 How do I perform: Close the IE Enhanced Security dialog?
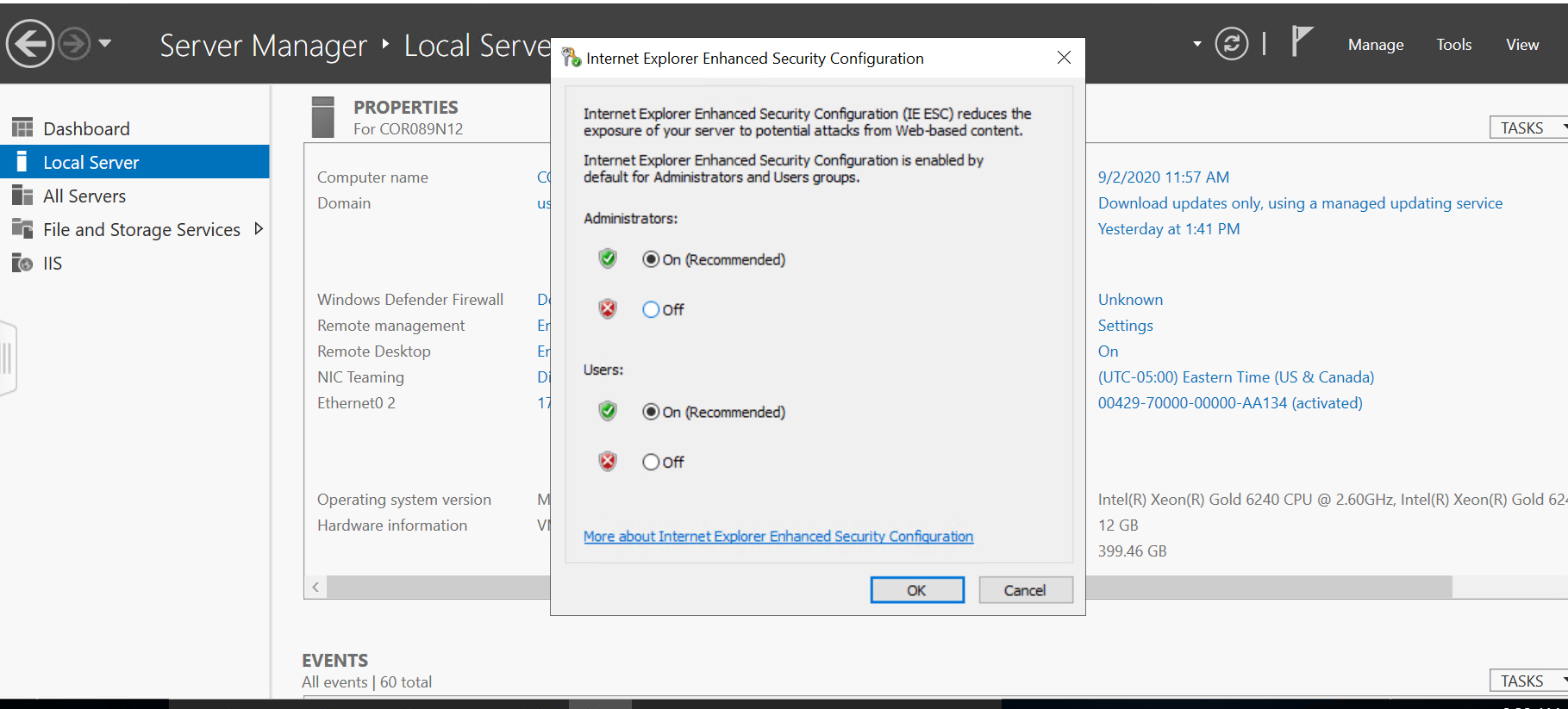coord(1064,58)
